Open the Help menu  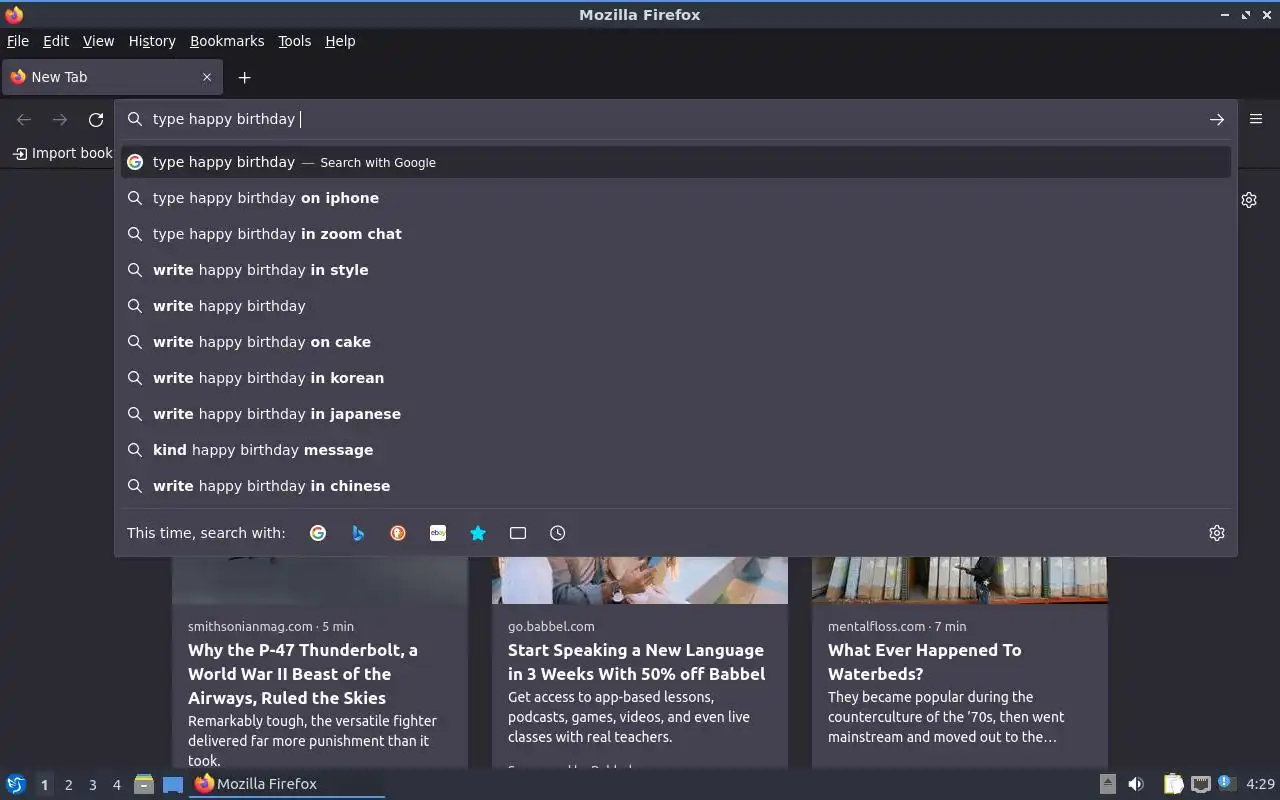coord(340,41)
